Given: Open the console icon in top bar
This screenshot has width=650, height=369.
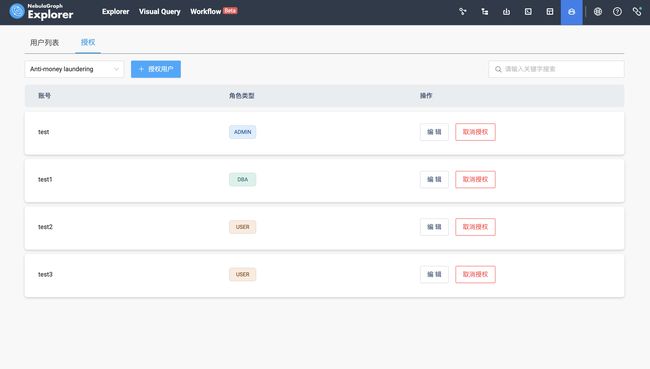Looking at the screenshot, I should tap(528, 12).
